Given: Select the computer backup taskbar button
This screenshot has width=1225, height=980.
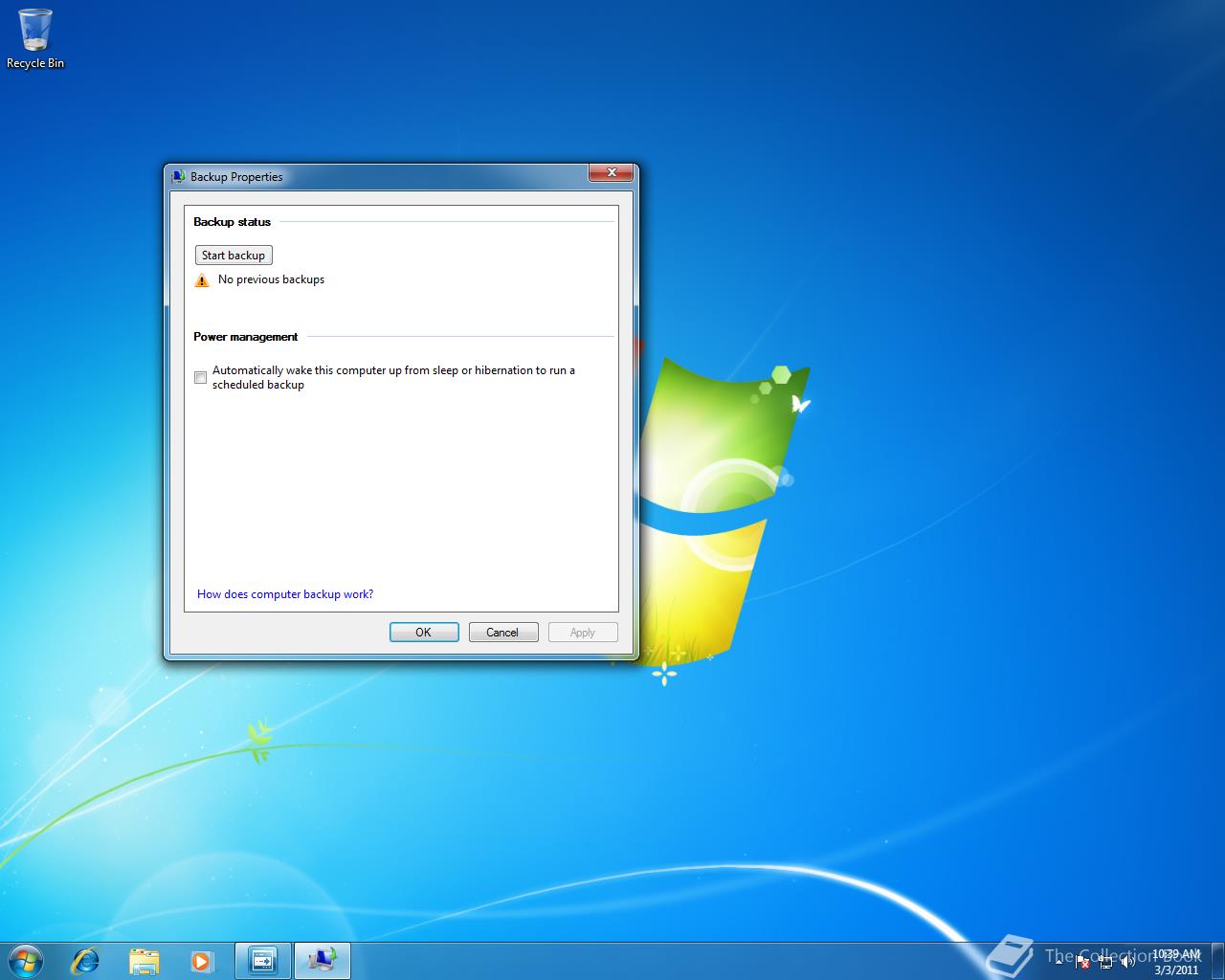Looking at the screenshot, I should [x=323, y=960].
